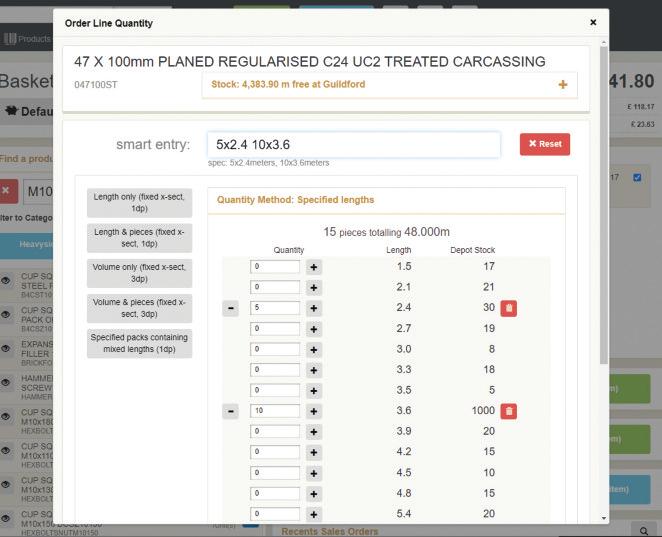
Task: Decrease quantity for 2.4 length
Action: [x=231, y=308]
